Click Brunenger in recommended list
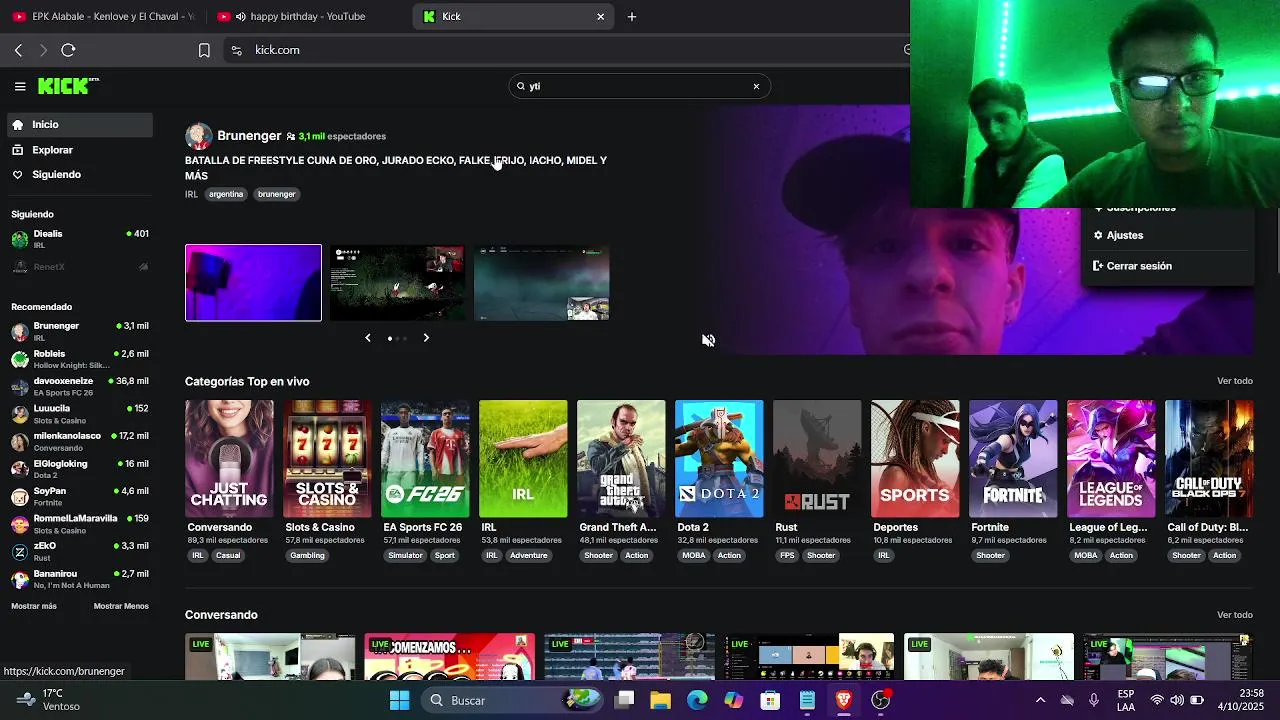This screenshot has width=1280, height=720. 79,331
